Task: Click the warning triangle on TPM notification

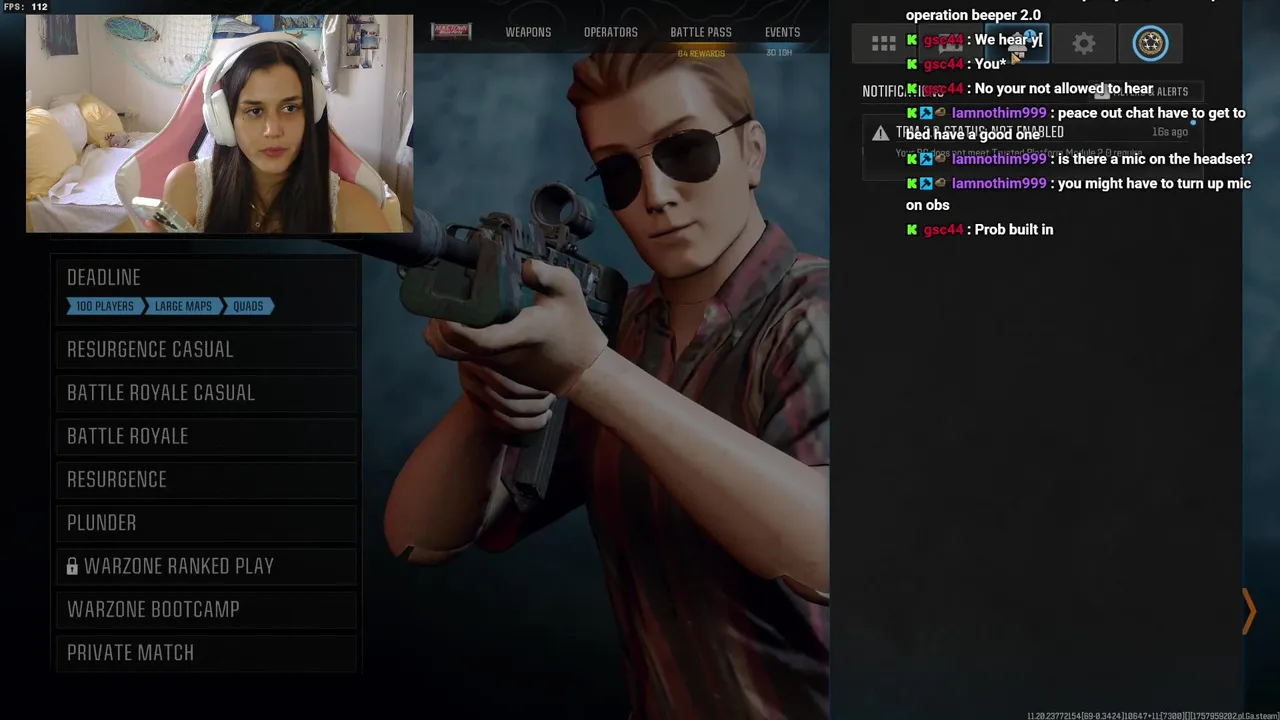Action: [879, 133]
